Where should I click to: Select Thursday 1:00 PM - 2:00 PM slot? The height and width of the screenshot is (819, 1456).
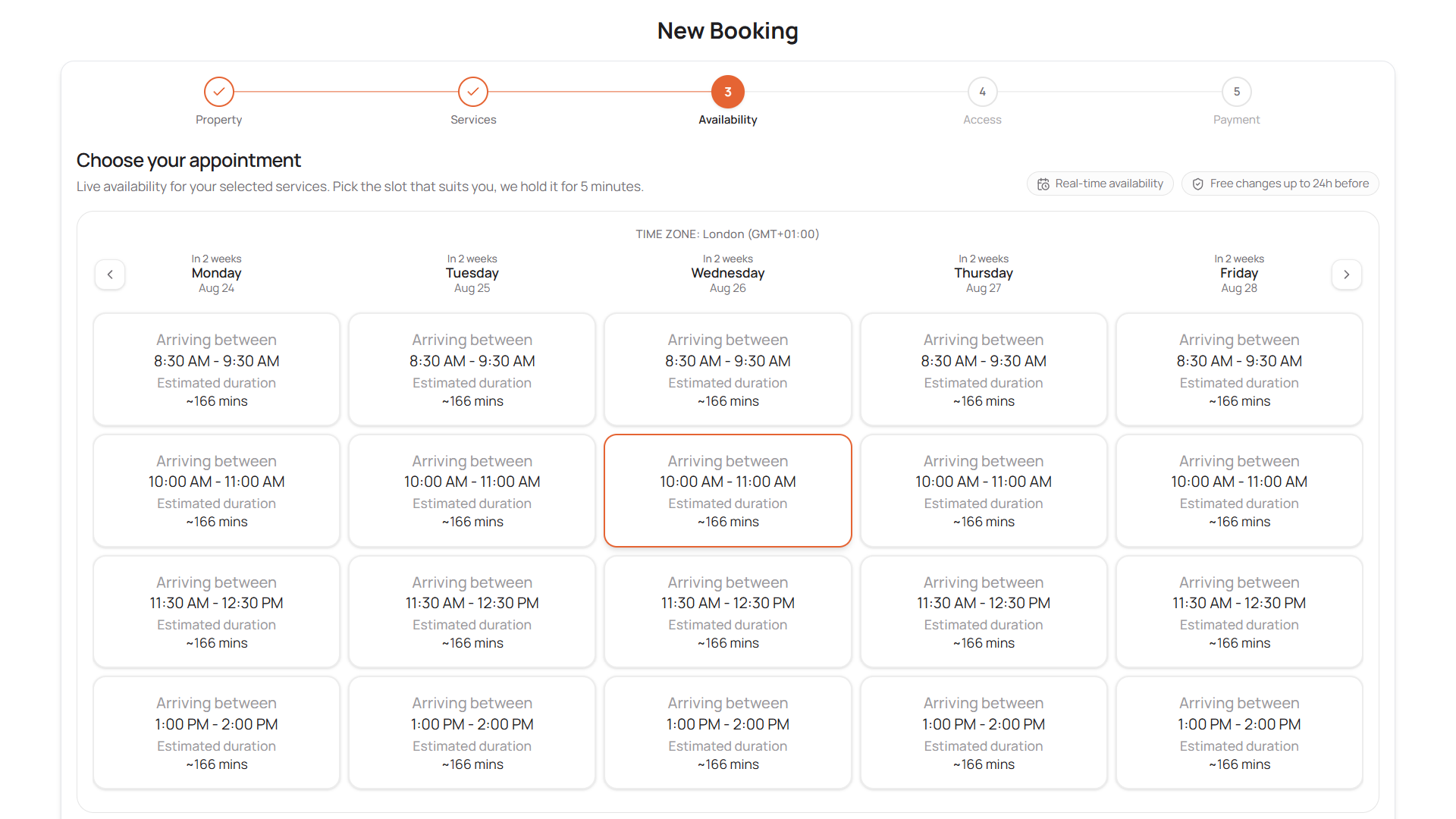point(984,733)
